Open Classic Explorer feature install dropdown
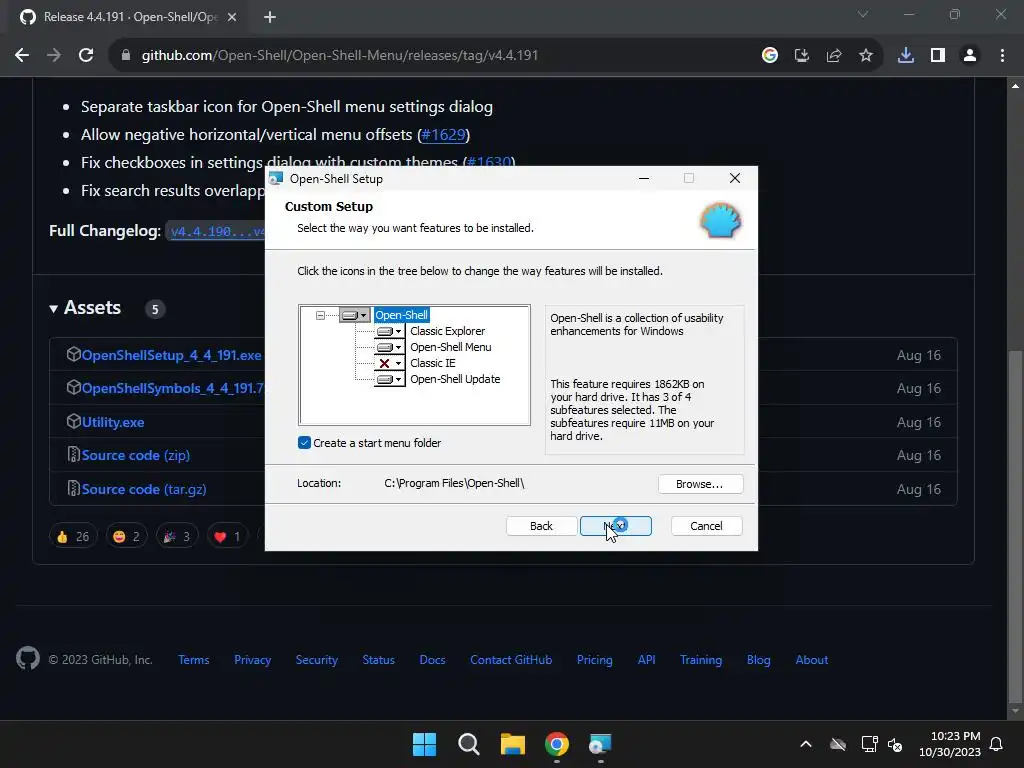The image size is (1024, 768). click(389, 331)
